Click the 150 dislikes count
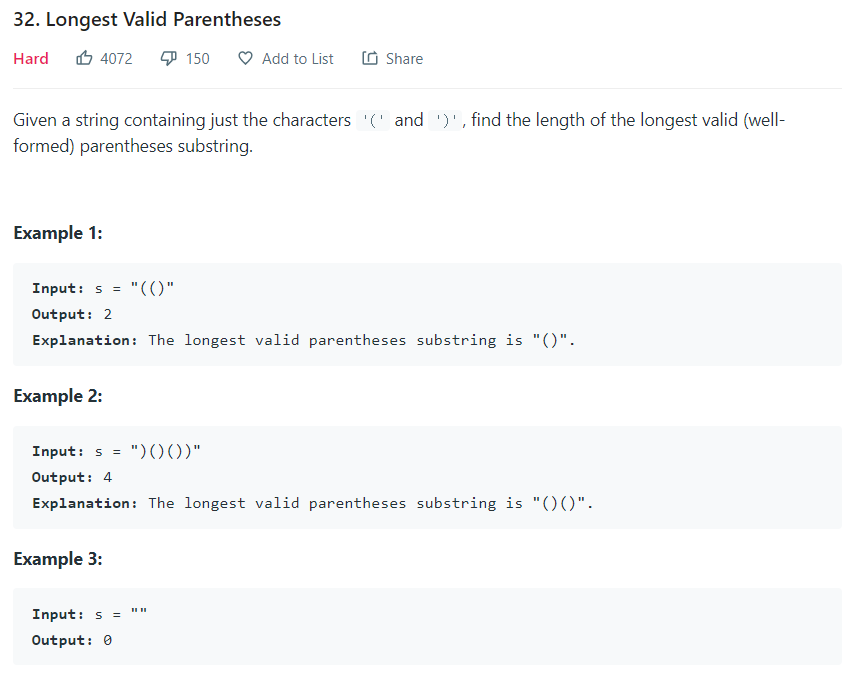 (x=197, y=59)
